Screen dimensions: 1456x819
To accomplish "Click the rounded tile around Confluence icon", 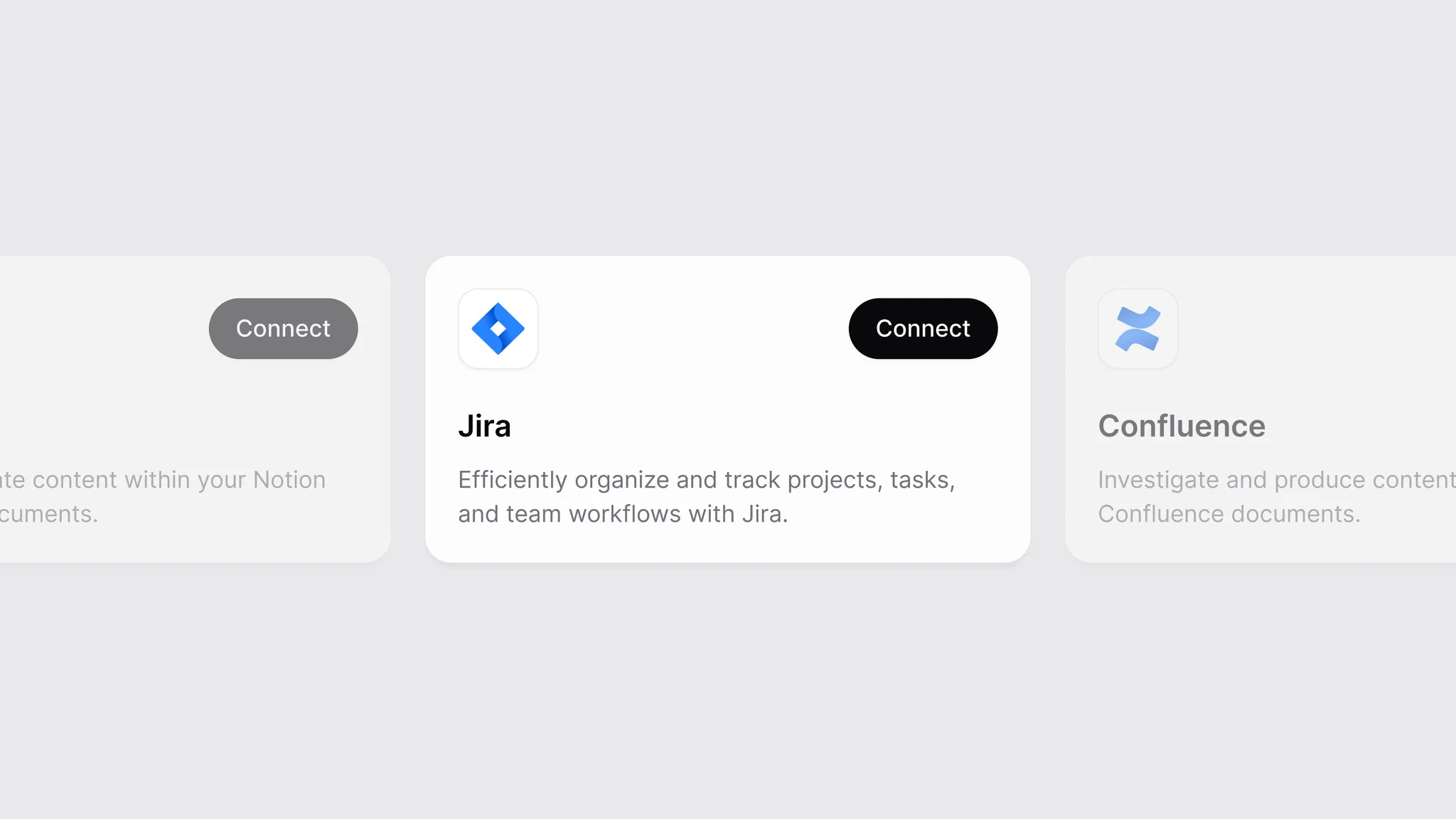I will (x=1137, y=328).
